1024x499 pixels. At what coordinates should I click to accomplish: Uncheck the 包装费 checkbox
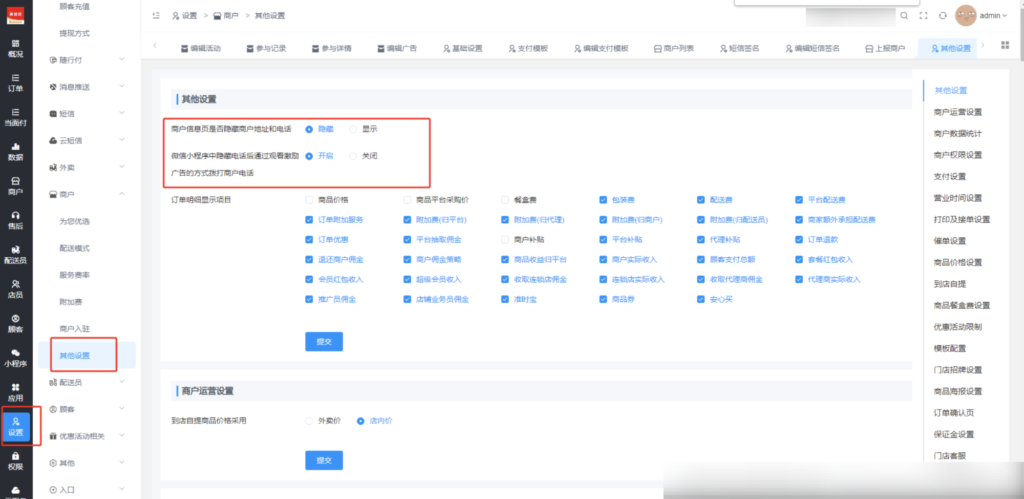coord(603,200)
